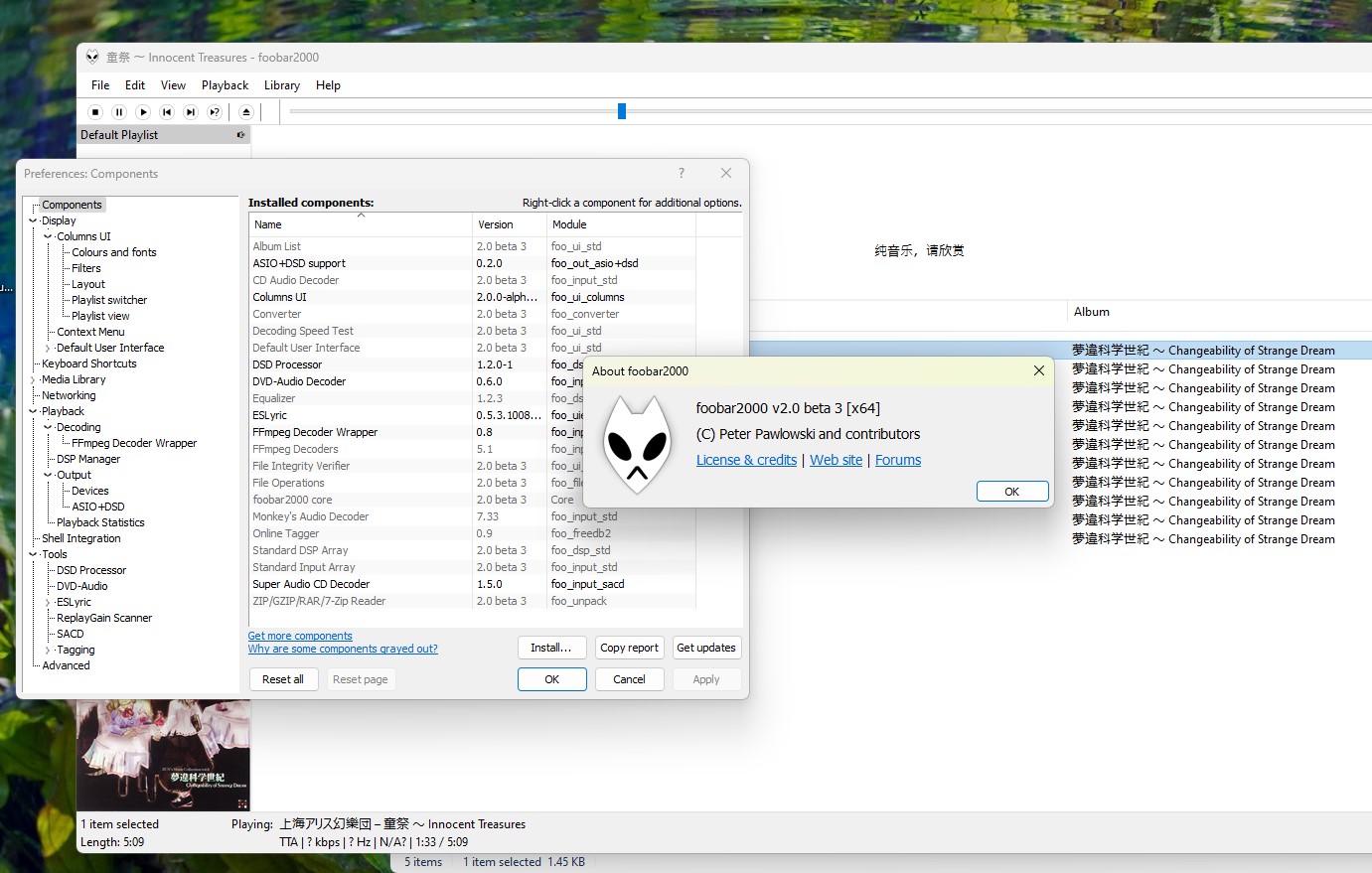Sort components by the Module column header
The height and width of the screenshot is (873, 1372).
pos(621,224)
